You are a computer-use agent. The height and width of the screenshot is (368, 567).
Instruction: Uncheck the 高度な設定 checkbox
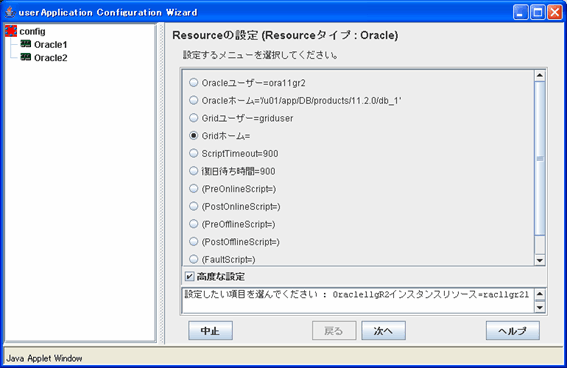coord(189,277)
